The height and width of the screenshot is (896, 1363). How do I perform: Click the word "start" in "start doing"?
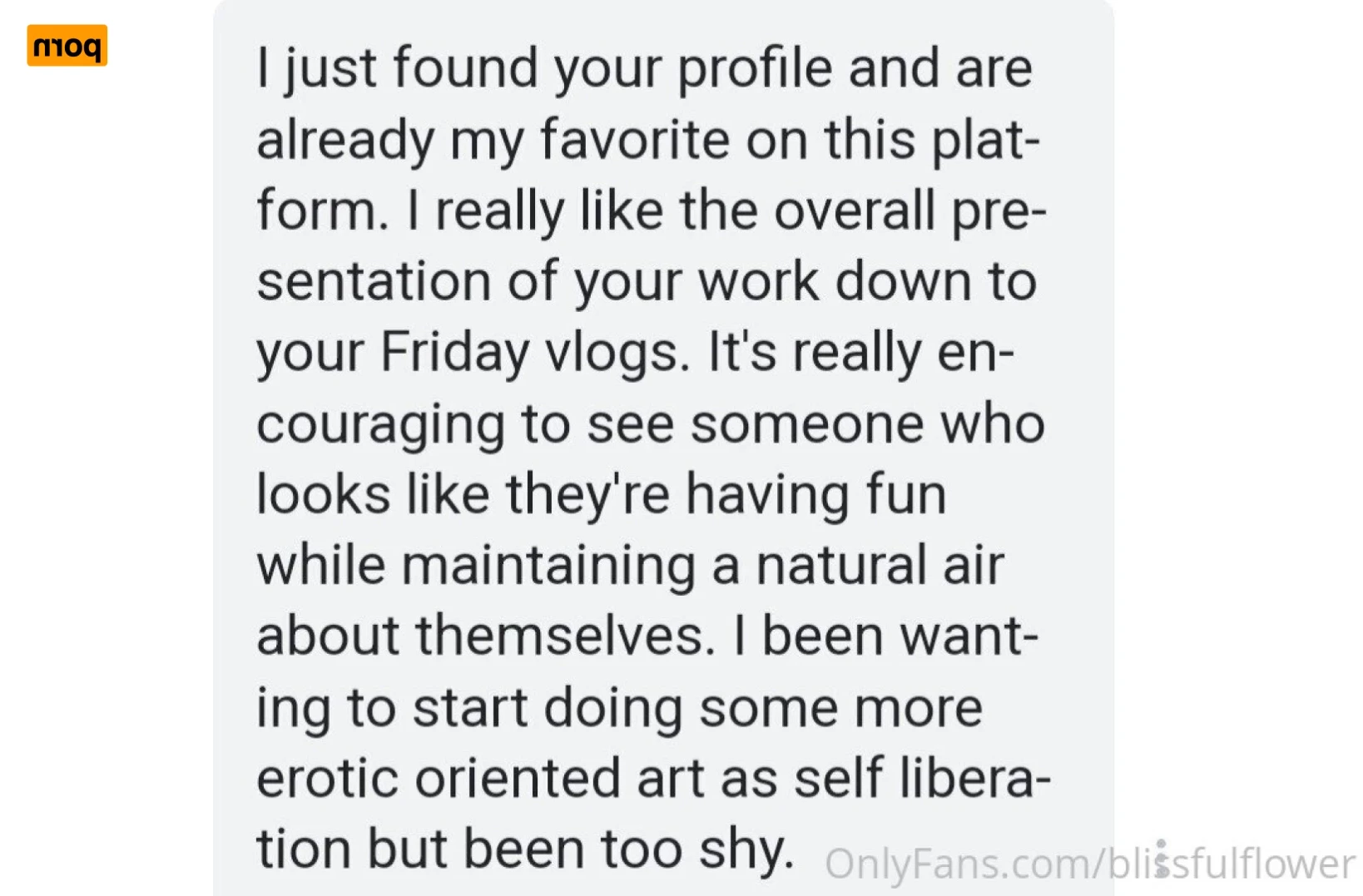point(470,709)
